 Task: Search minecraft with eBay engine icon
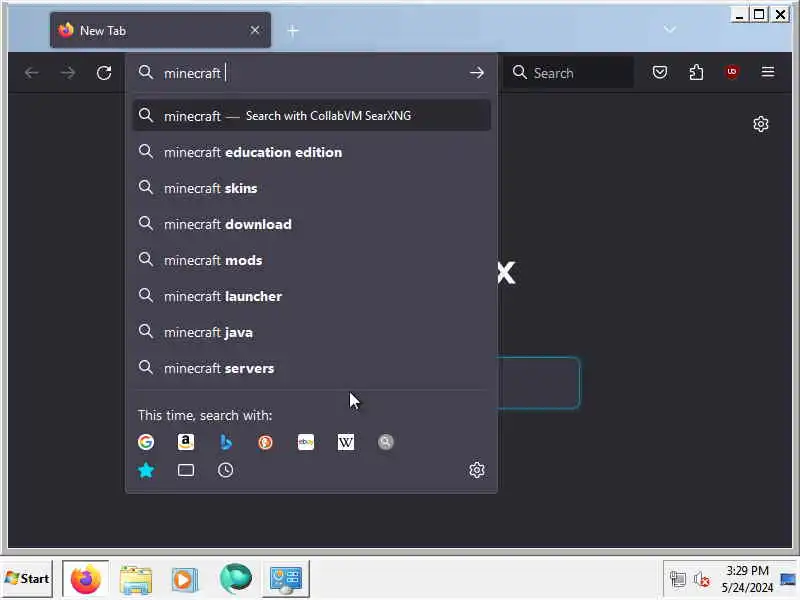306,442
